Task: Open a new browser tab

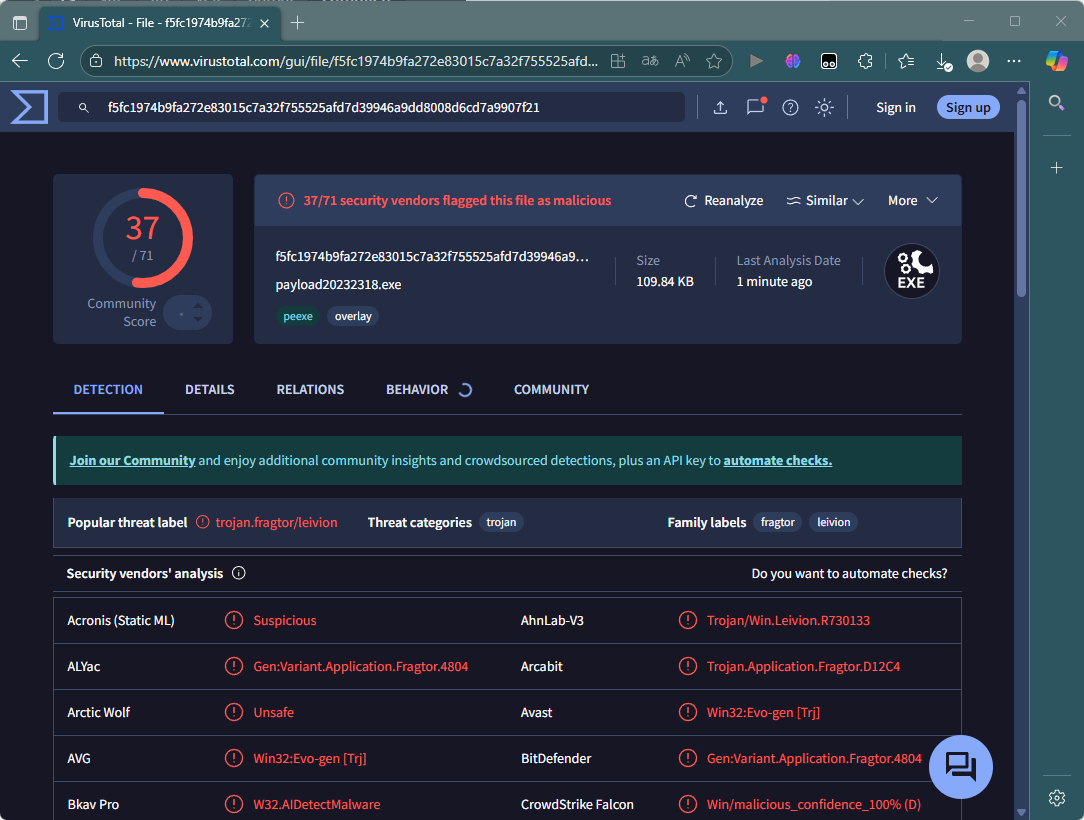Action: [297, 23]
